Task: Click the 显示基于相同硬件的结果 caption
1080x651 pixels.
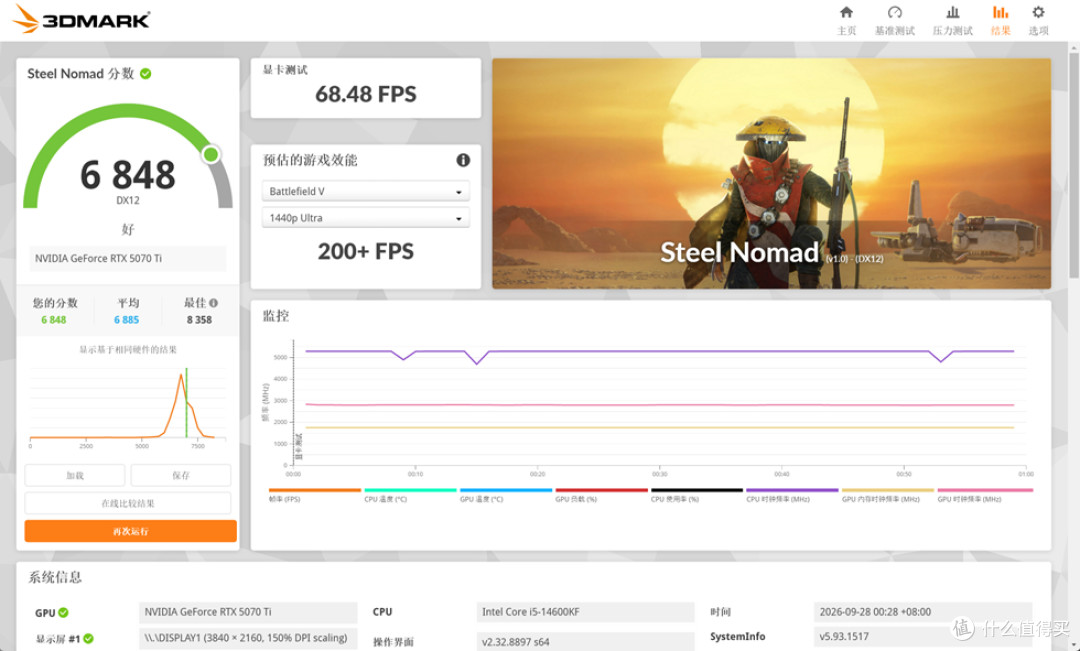Action: pos(128,349)
